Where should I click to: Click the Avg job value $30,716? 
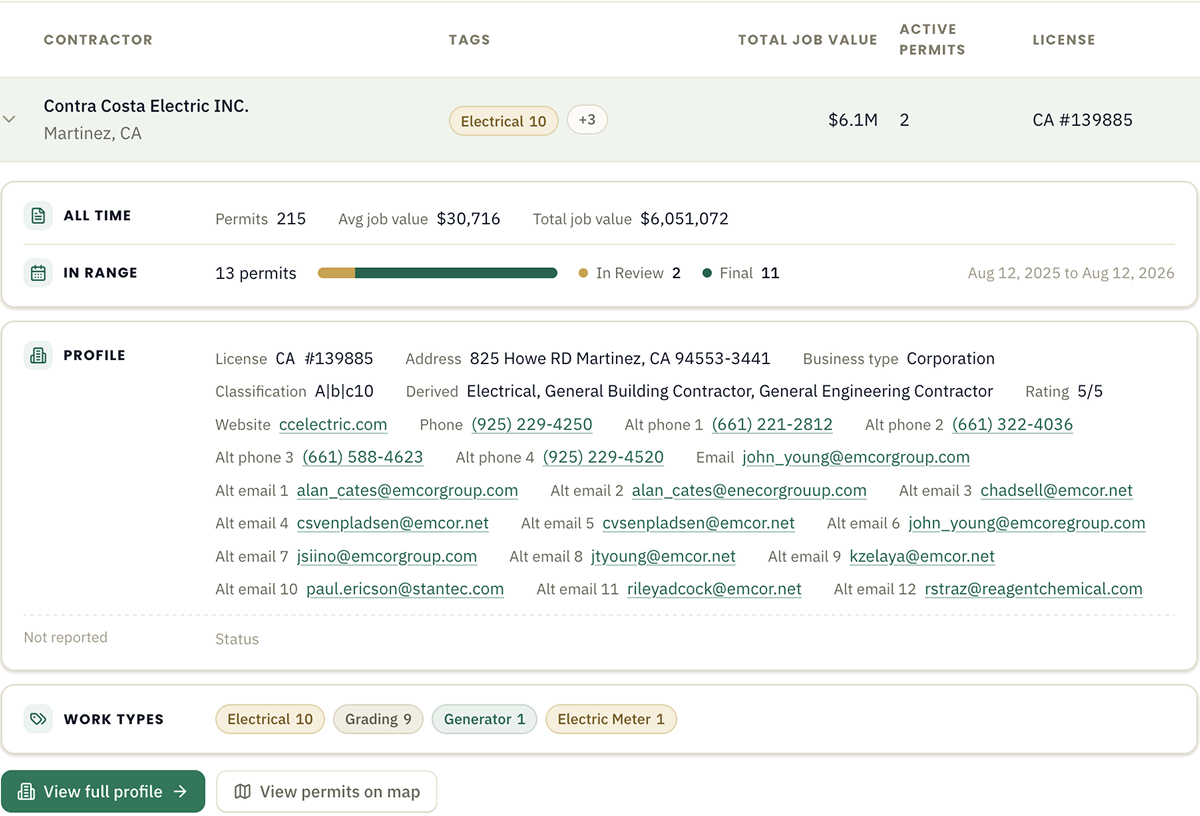468,219
